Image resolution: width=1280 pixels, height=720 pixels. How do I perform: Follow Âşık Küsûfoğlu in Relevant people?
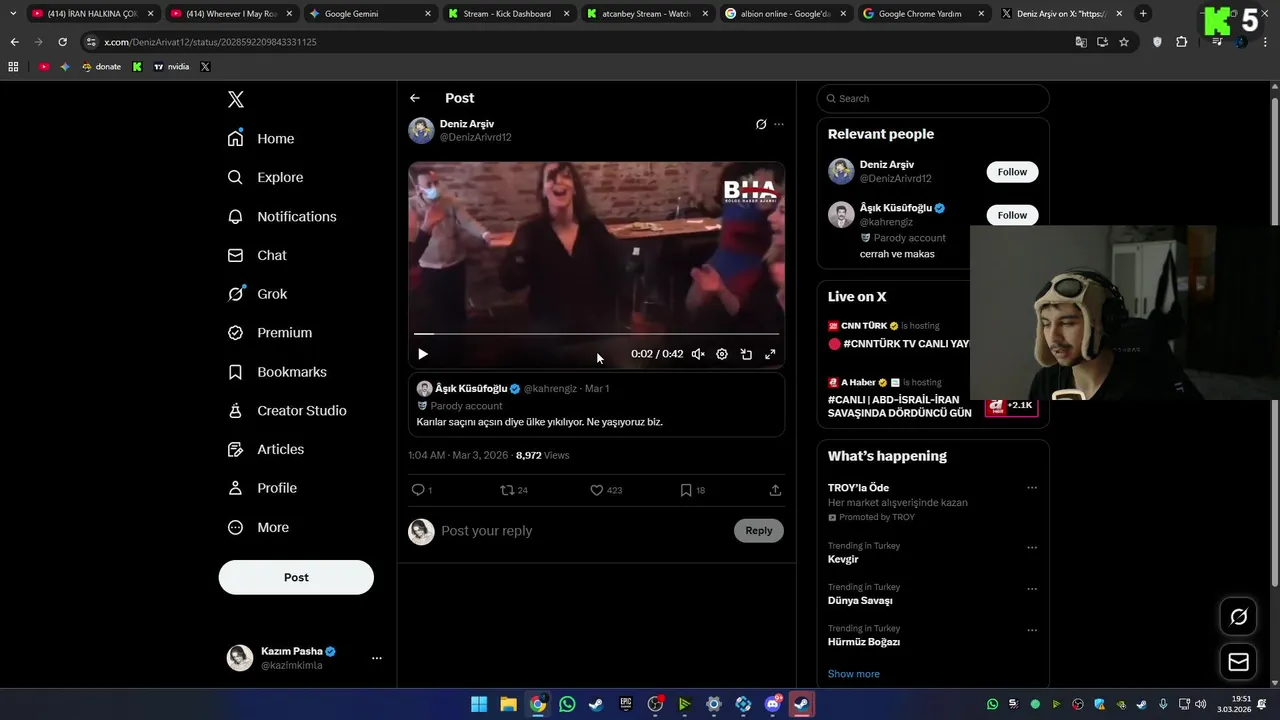click(x=1012, y=215)
